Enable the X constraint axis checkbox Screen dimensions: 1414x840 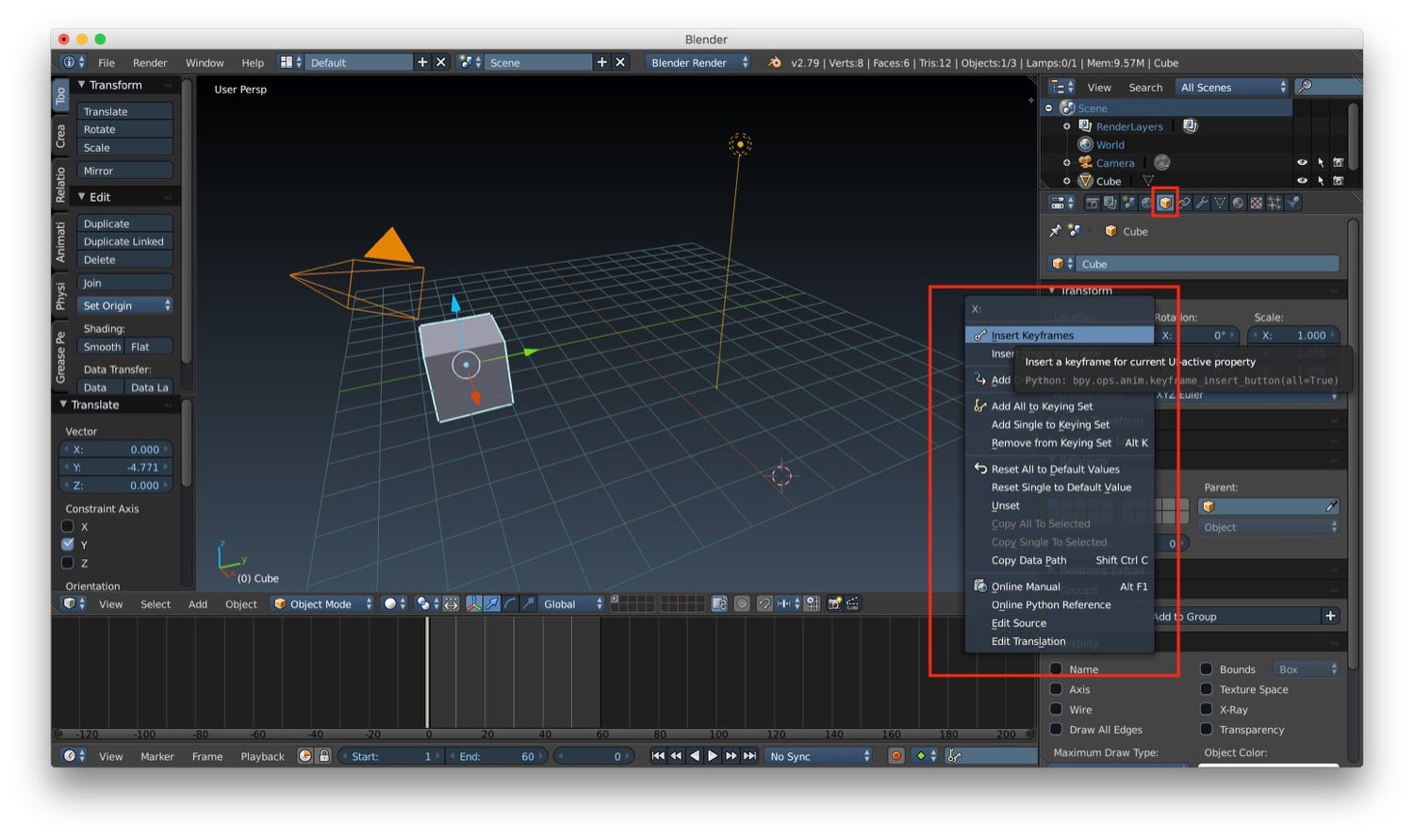coord(68,526)
